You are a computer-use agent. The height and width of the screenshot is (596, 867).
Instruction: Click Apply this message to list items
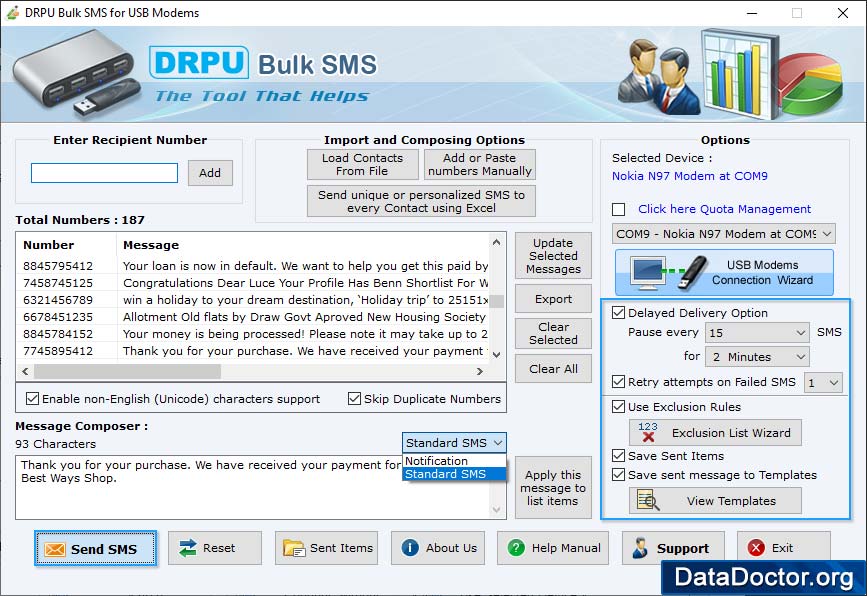coord(553,488)
